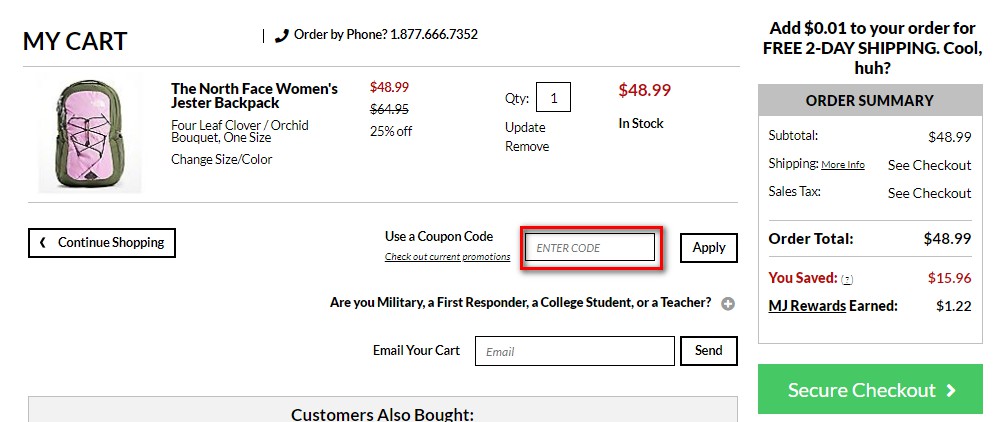Open the Jester Backpack product thumbnail
The image size is (999, 422).
pyautogui.click(x=90, y=131)
